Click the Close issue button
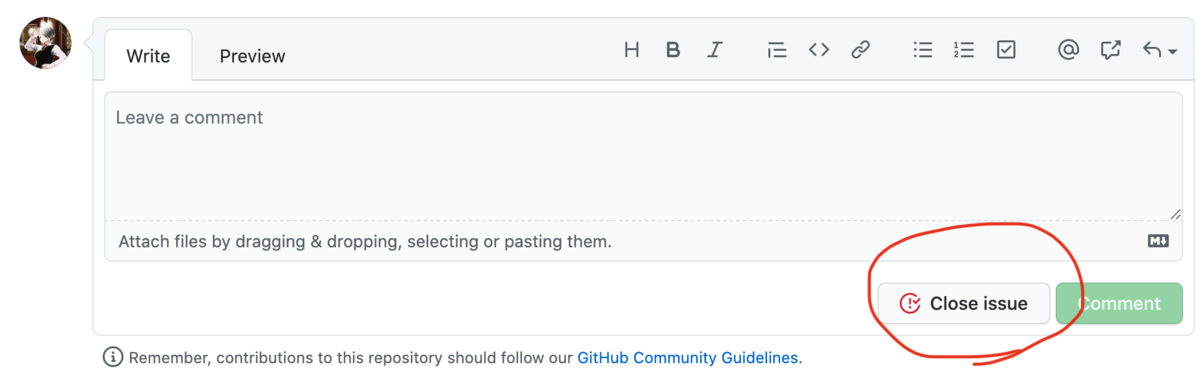Screen dimensions: 1200x384 point(964,304)
